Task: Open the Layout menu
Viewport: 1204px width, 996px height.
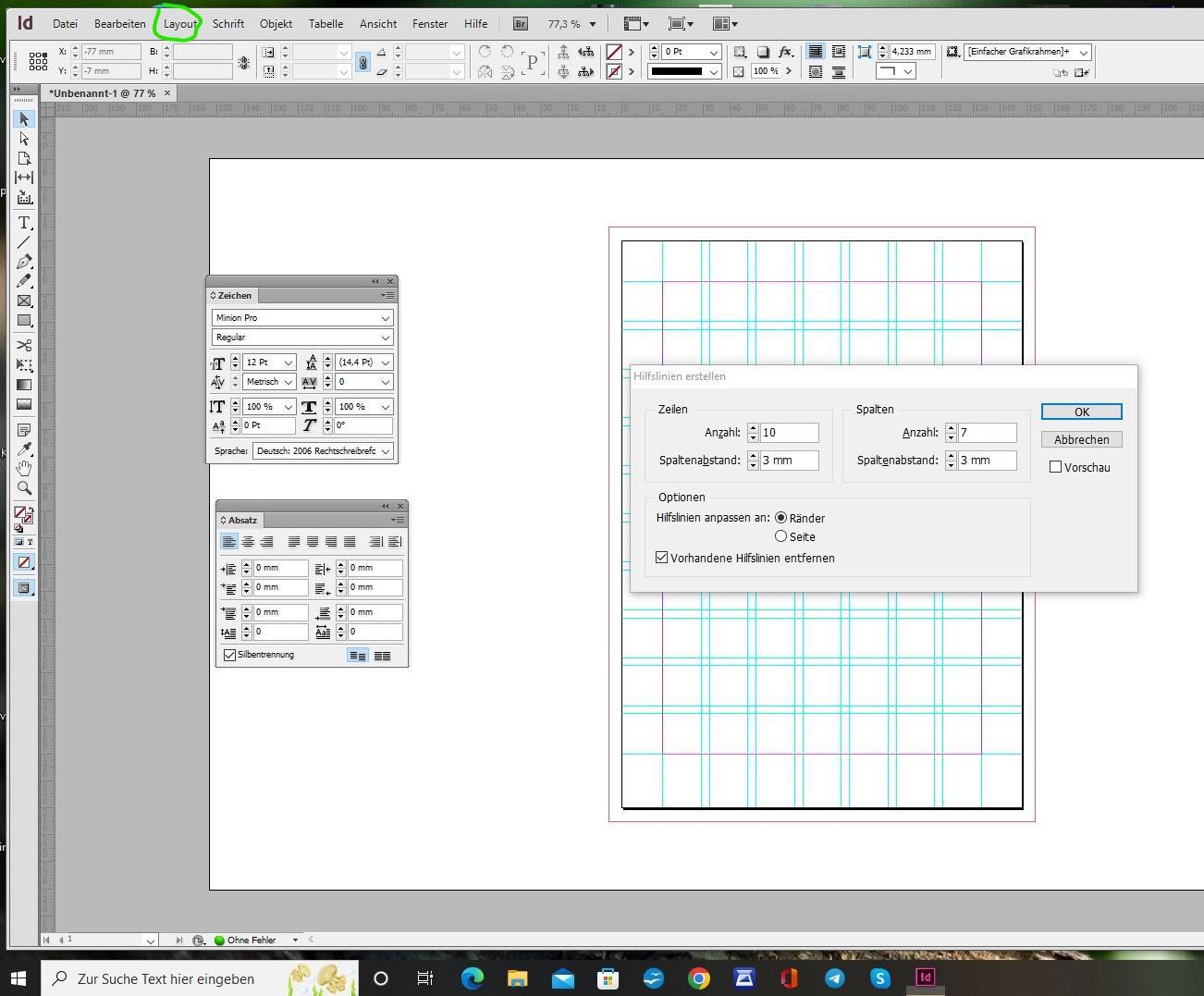Action: pos(179,24)
